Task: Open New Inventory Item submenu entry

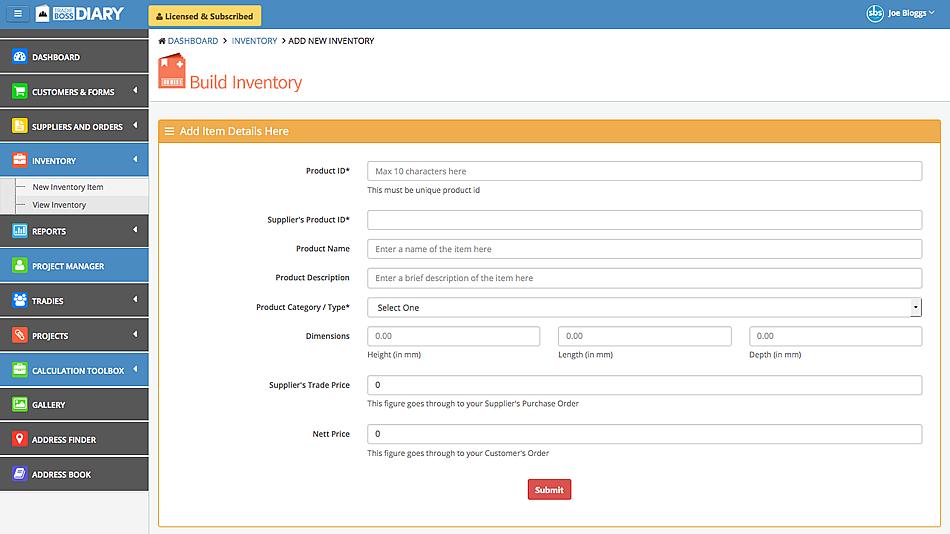Action: coord(67,187)
